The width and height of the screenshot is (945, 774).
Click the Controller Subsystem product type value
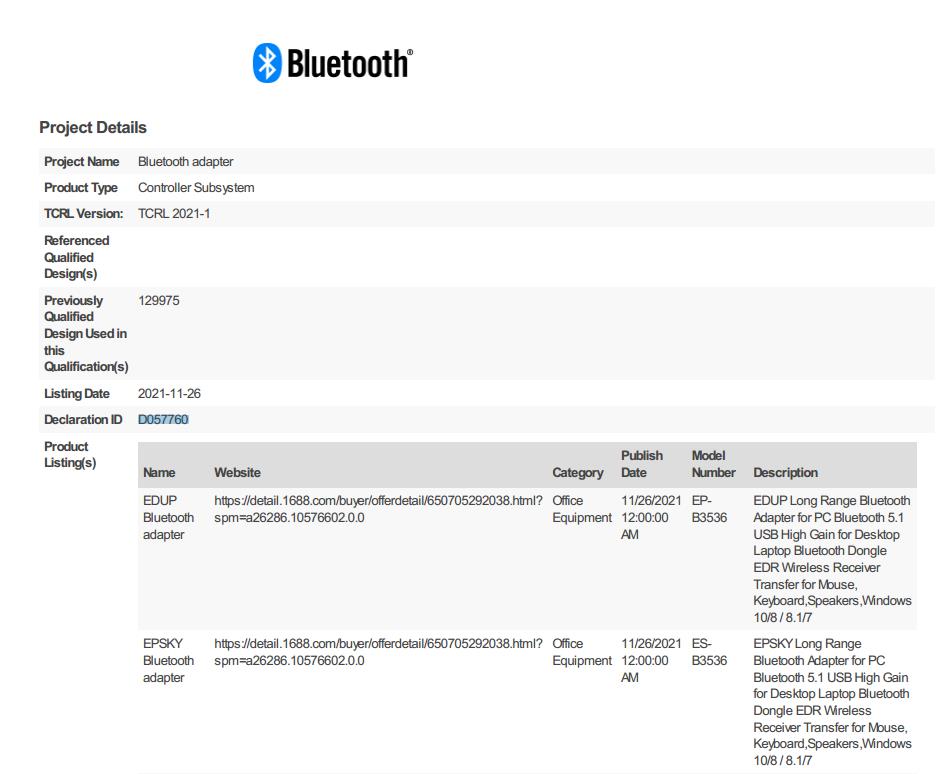pos(196,187)
